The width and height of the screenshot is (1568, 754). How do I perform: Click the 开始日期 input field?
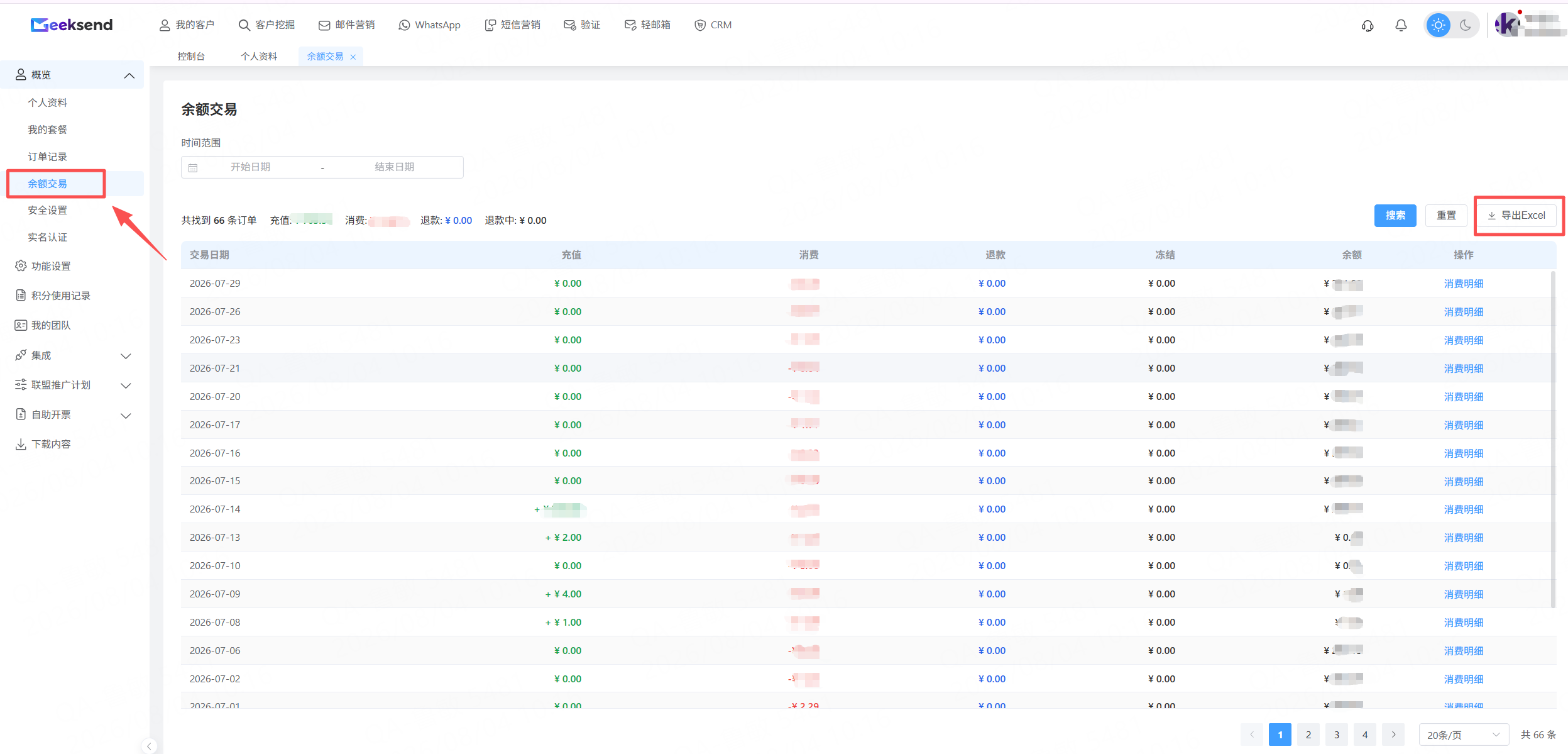point(250,167)
